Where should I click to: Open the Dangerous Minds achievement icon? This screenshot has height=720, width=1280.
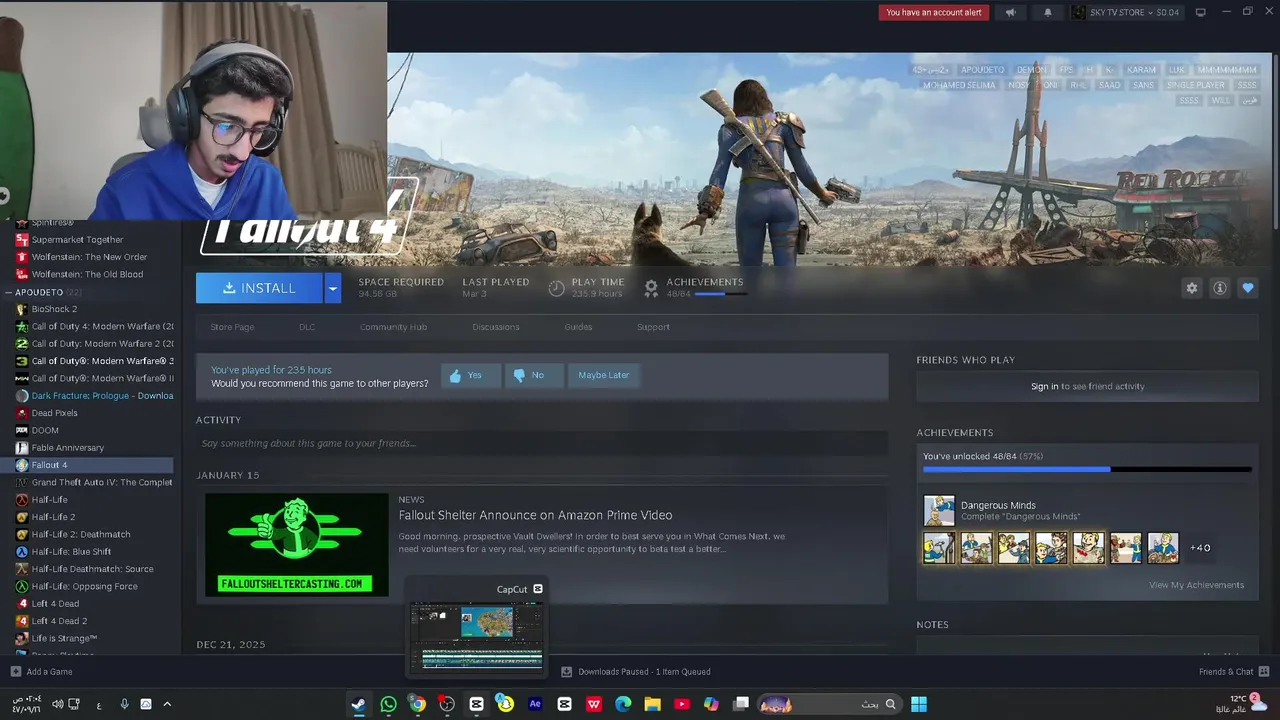coord(939,510)
